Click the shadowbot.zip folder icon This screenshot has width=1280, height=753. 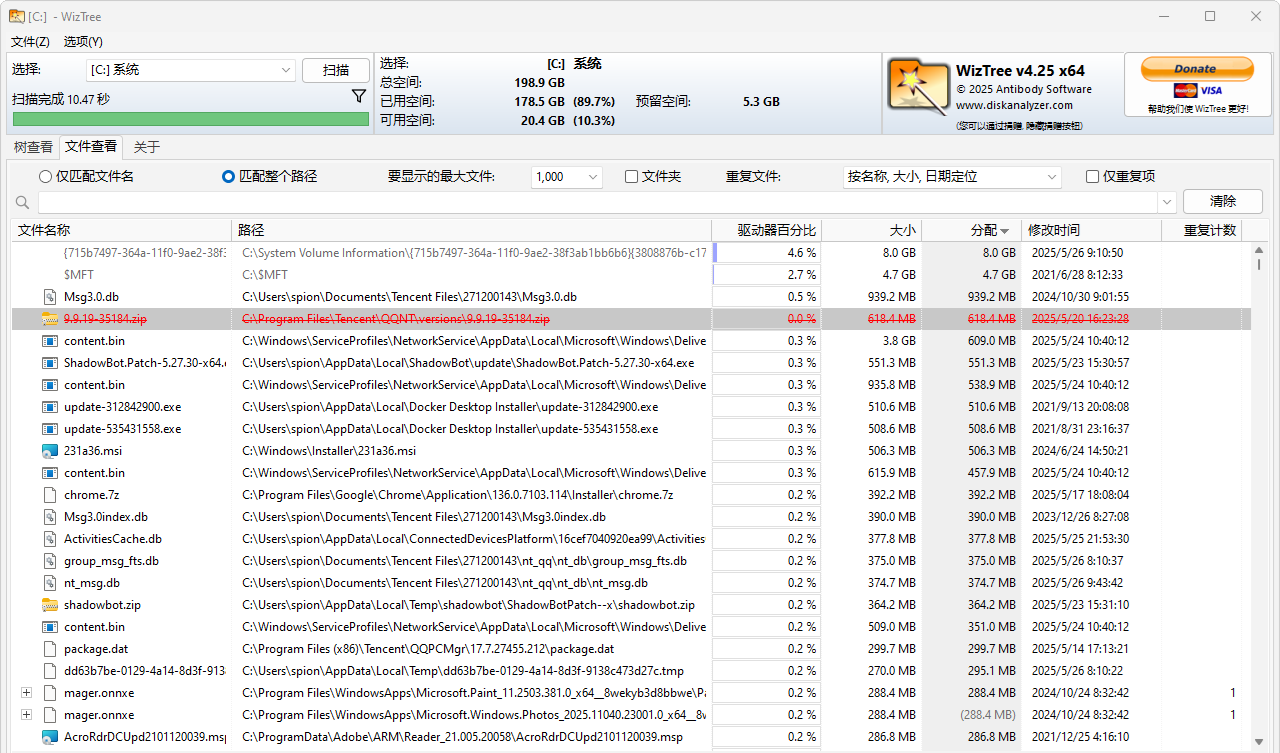point(50,605)
